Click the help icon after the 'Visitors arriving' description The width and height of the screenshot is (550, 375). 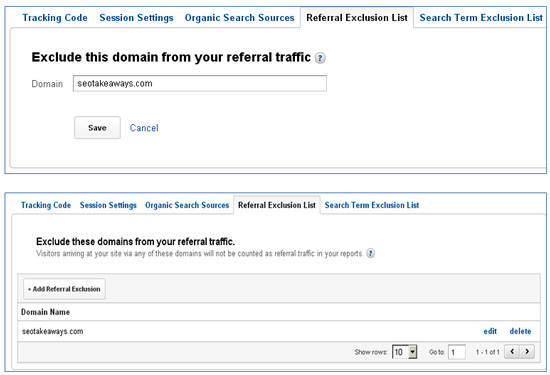coord(370,253)
